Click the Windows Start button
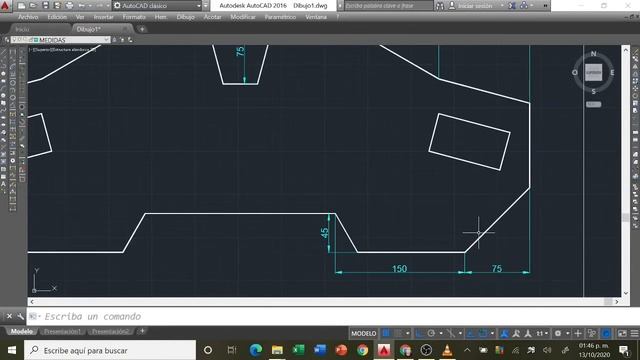 11,350
